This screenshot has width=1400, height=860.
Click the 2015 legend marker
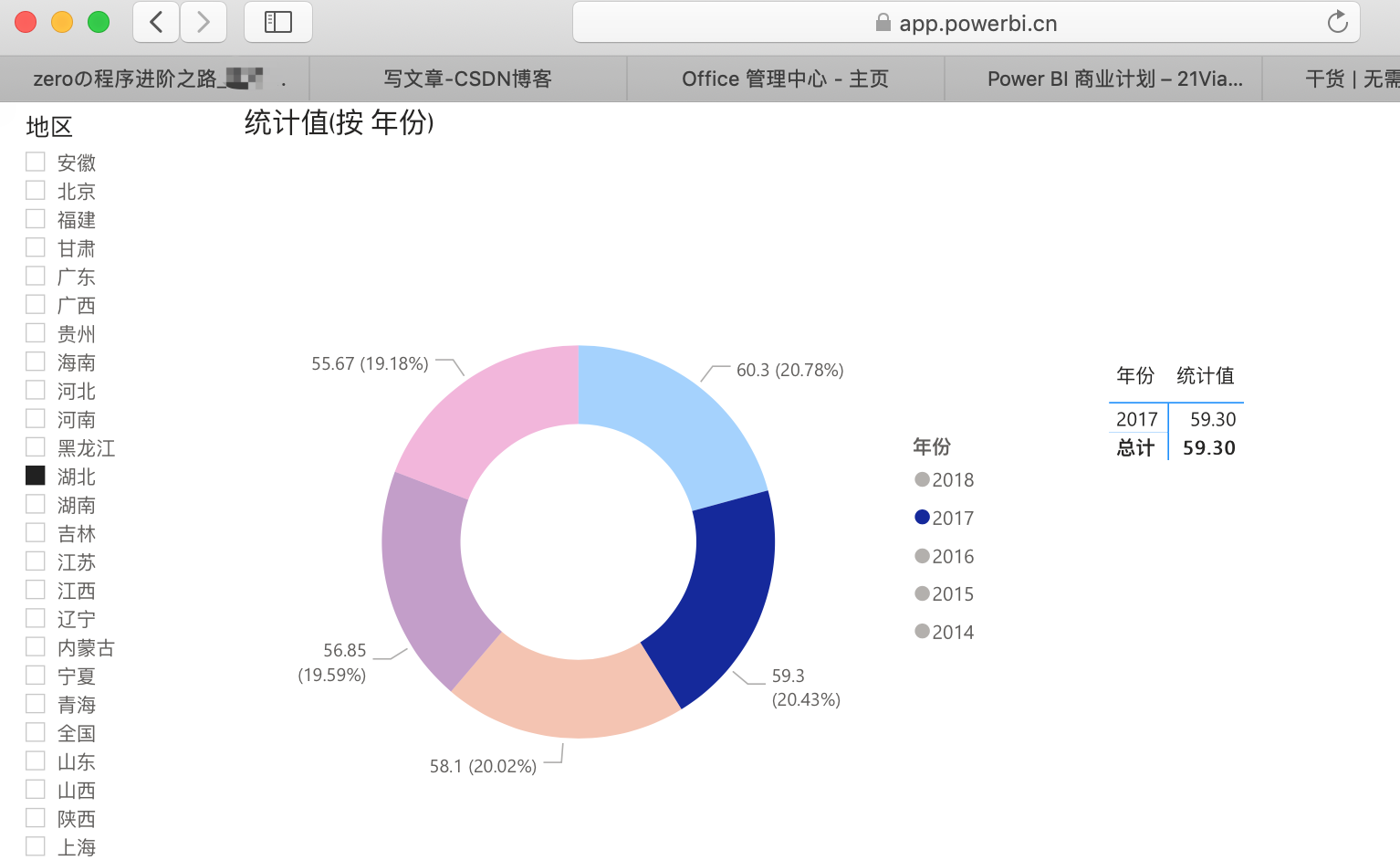922,593
